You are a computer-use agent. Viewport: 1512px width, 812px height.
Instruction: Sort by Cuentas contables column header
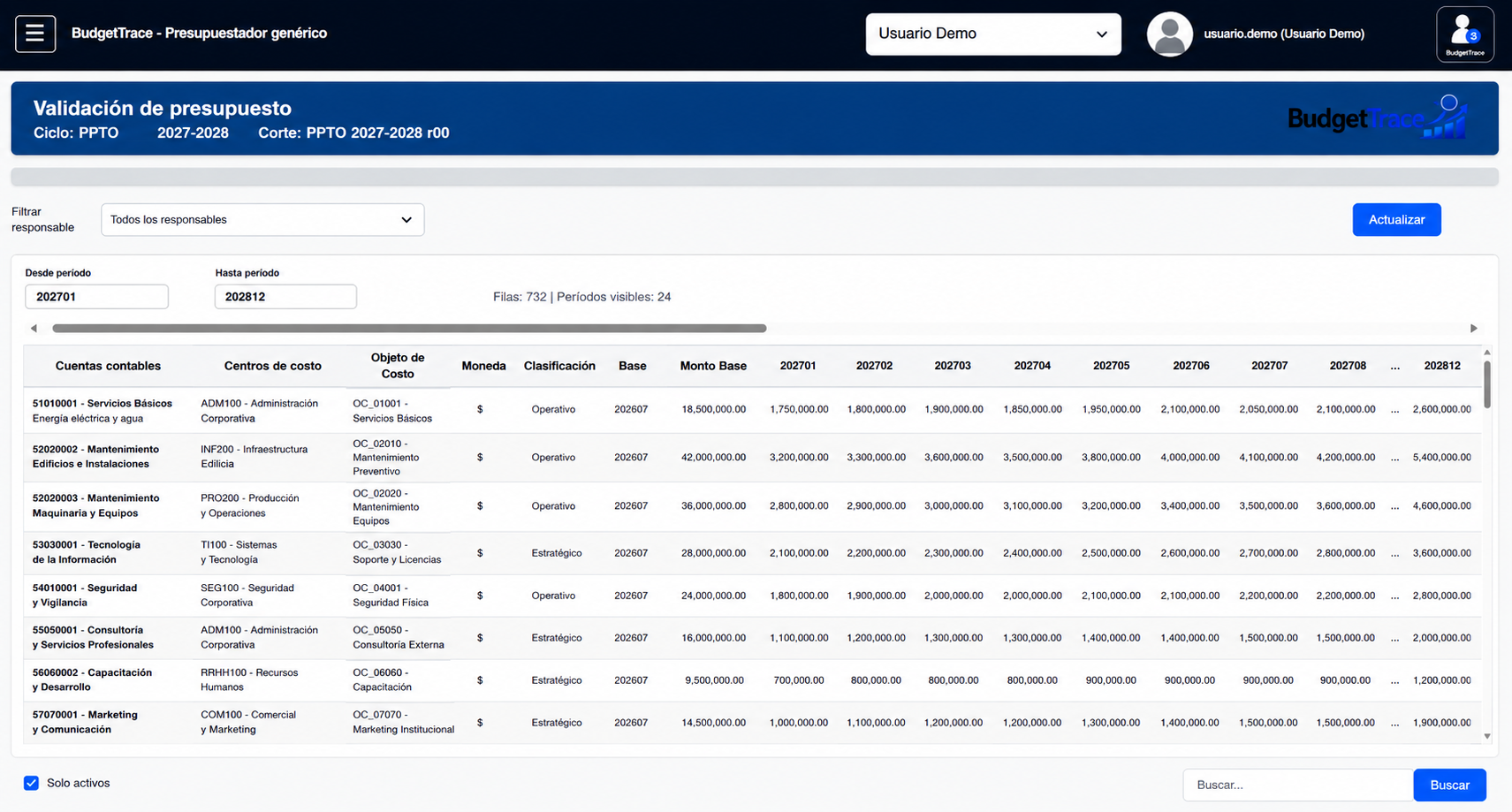pyautogui.click(x=108, y=366)
